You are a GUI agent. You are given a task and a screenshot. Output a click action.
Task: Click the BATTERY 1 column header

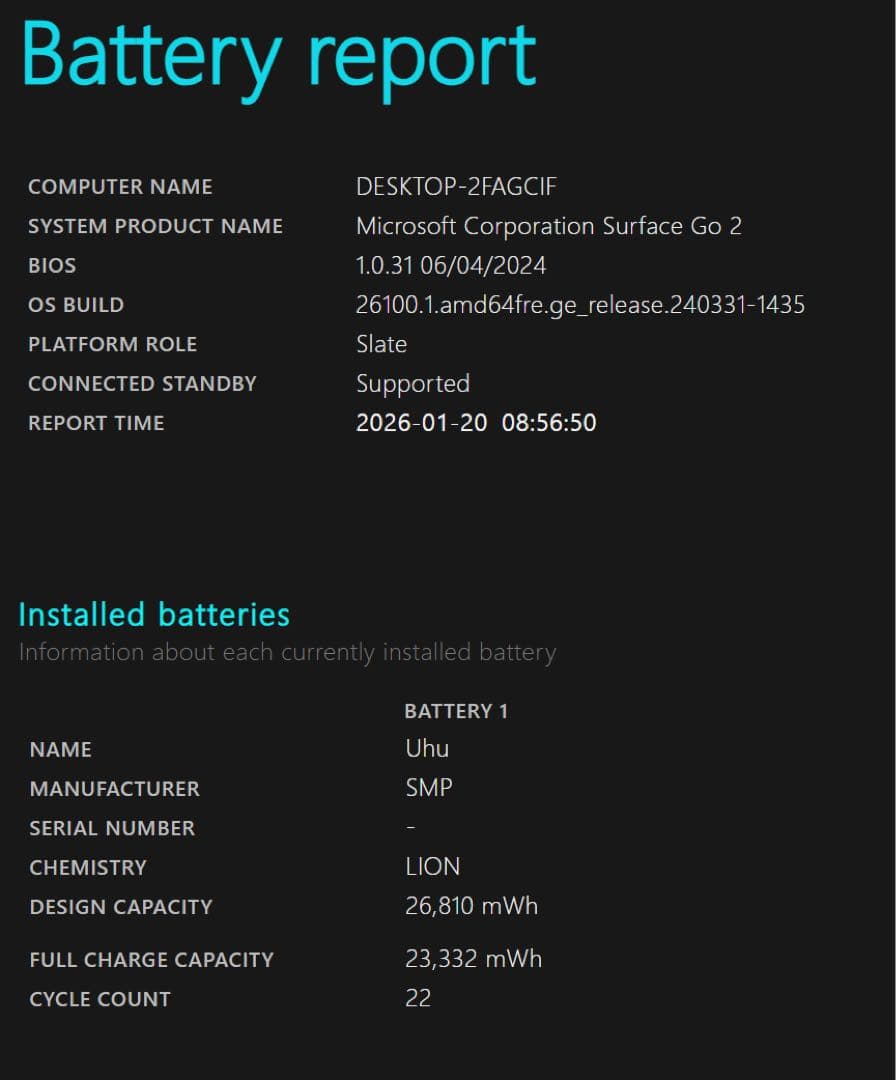tap(456, 711)
